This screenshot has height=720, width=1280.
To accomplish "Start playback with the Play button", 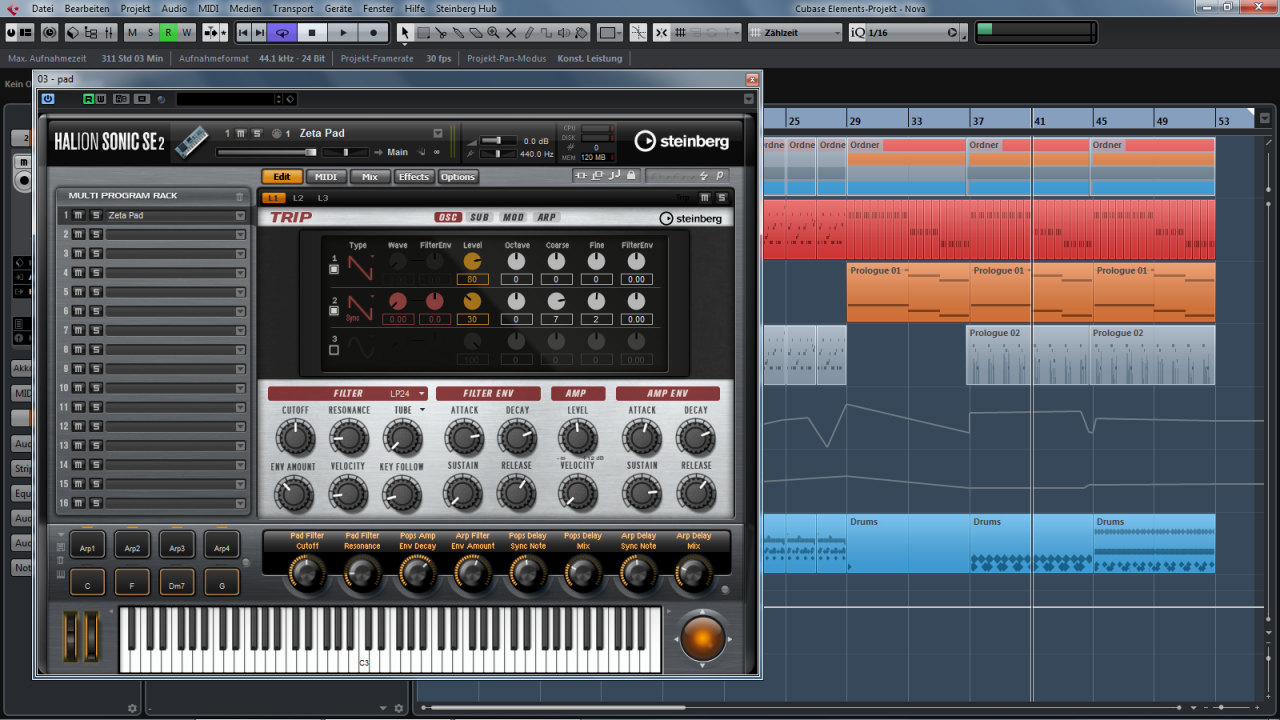I will [x=343, y=33].
